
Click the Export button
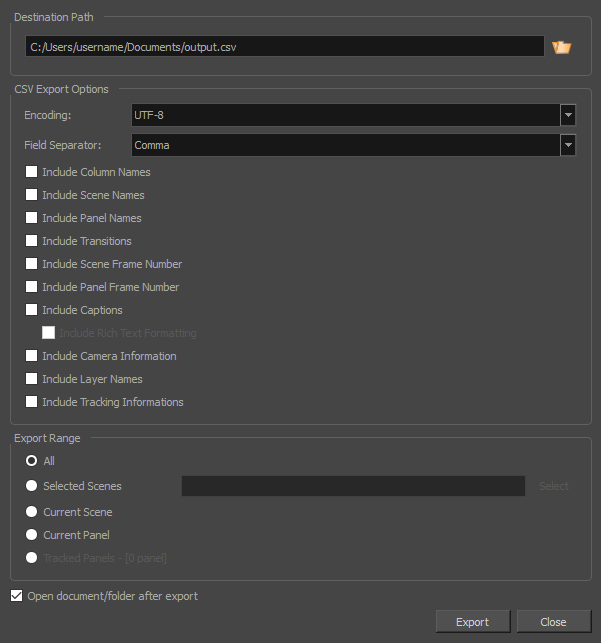[x=473, y=622]
